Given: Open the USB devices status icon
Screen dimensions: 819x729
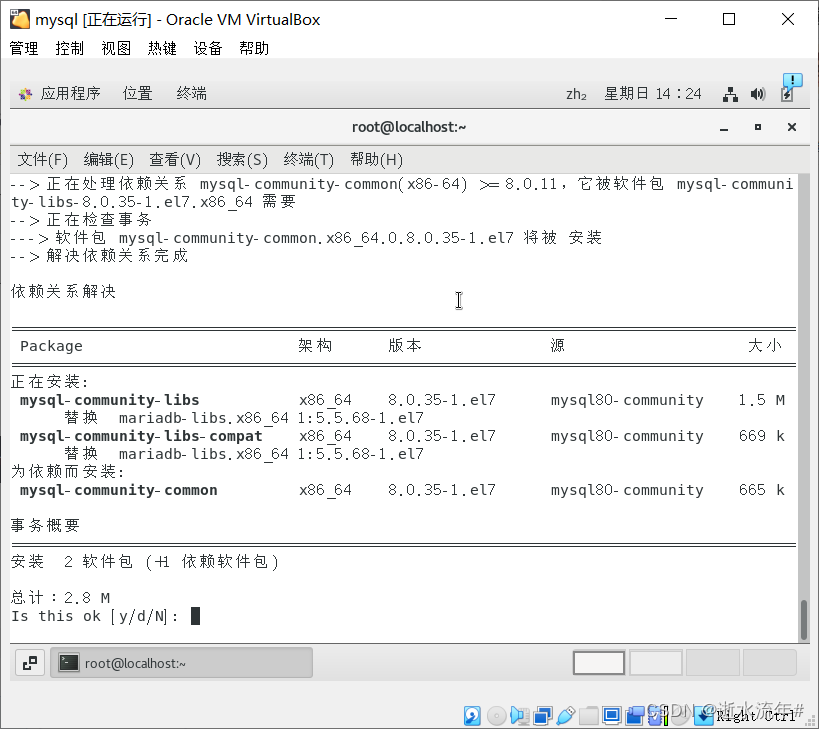Looking at the screenshot, I should coord(566,715).
